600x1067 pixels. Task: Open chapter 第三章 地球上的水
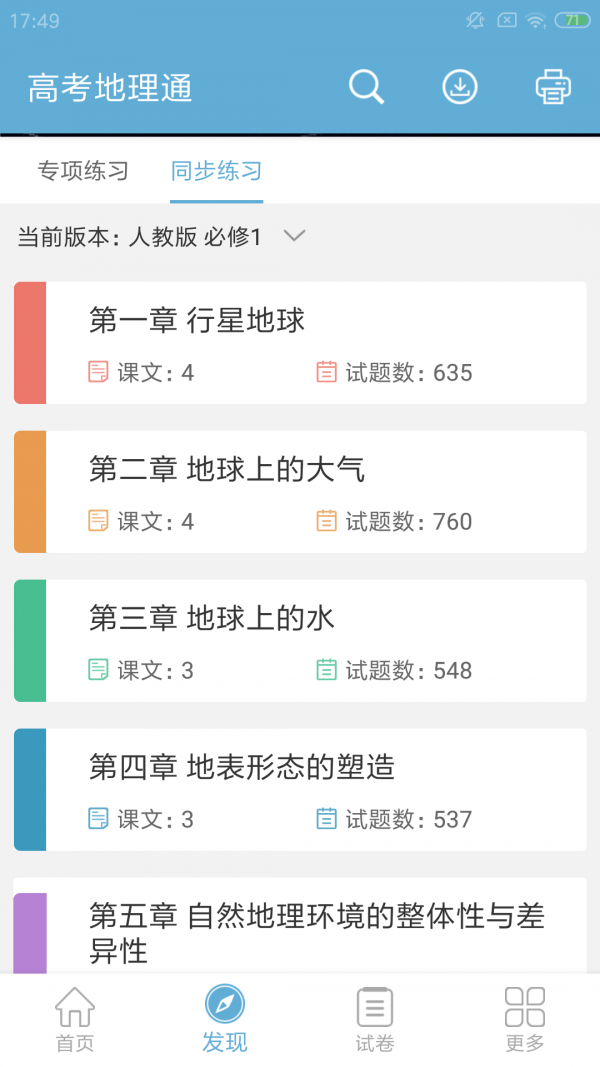[x=300, y=640]
